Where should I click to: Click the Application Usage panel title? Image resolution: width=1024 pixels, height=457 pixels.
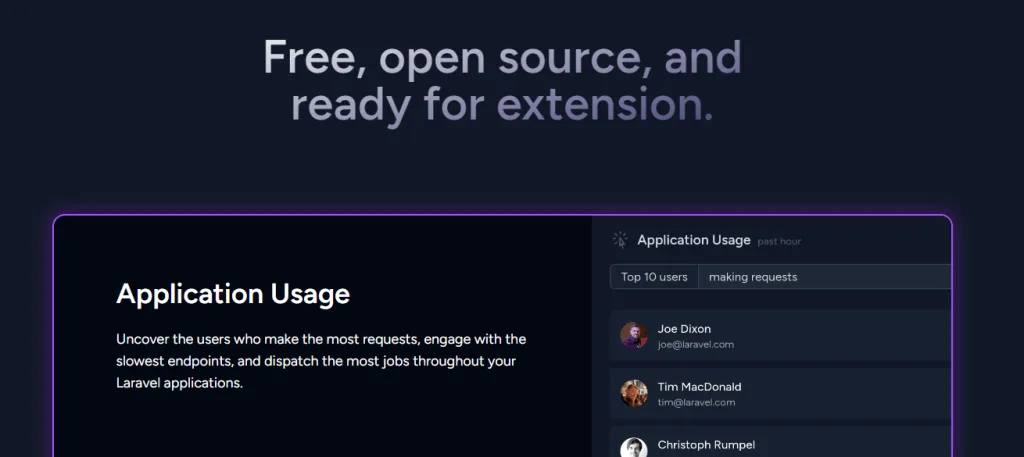tap(693, 240)
